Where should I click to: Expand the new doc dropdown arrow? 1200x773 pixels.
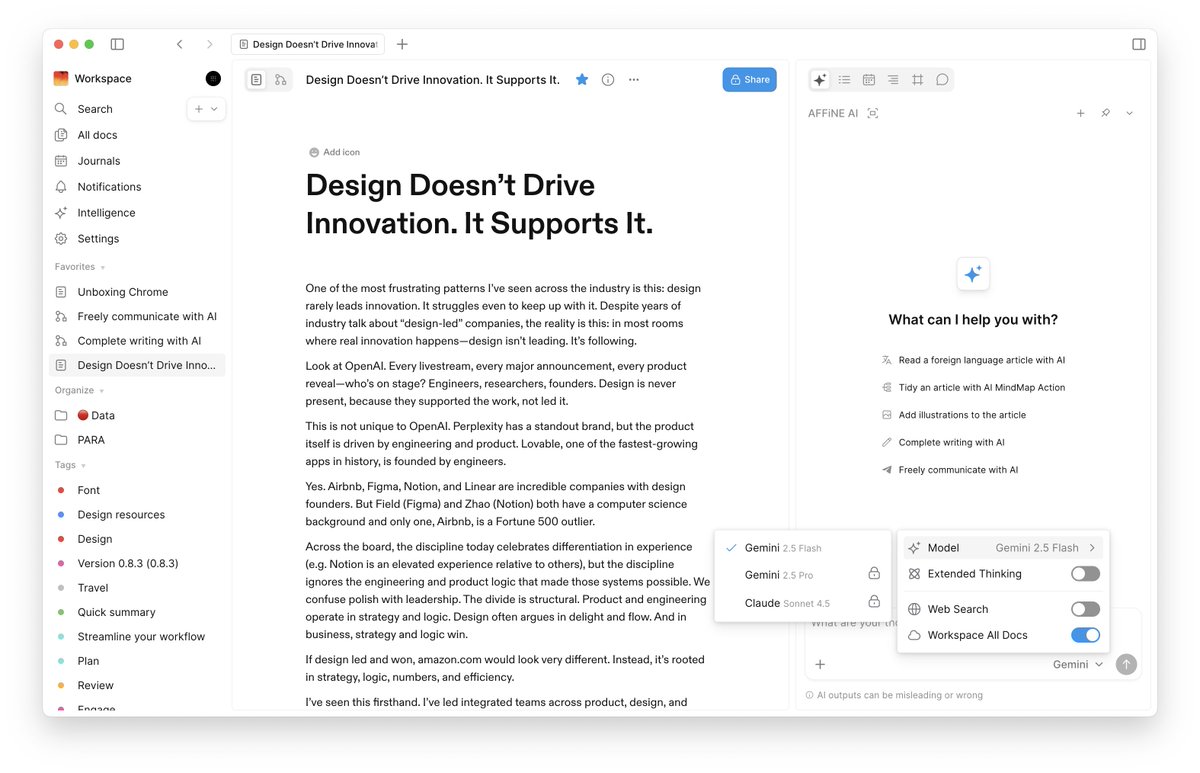214,109
